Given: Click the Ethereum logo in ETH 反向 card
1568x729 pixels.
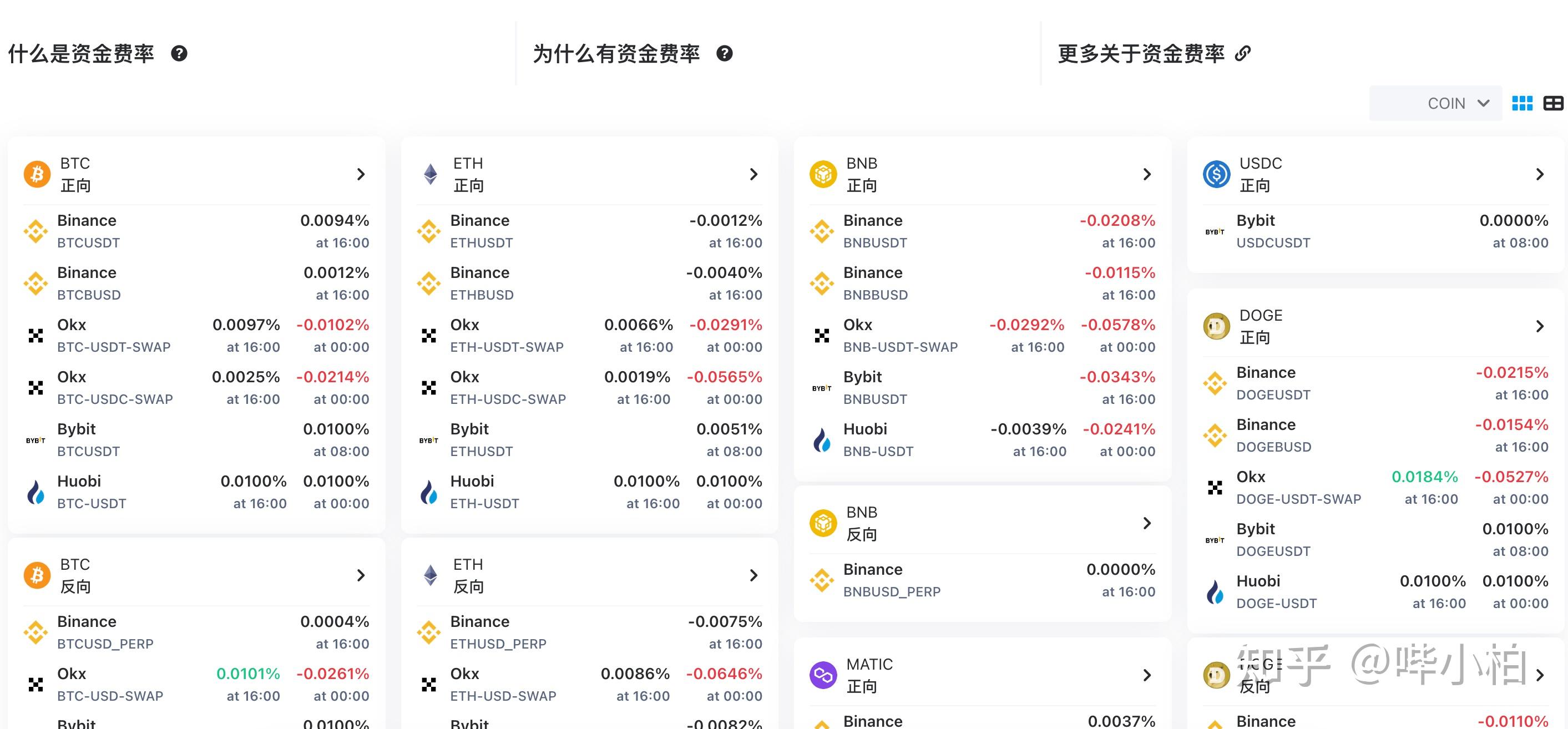Looking at the screenshot, I should click(431, 575).
